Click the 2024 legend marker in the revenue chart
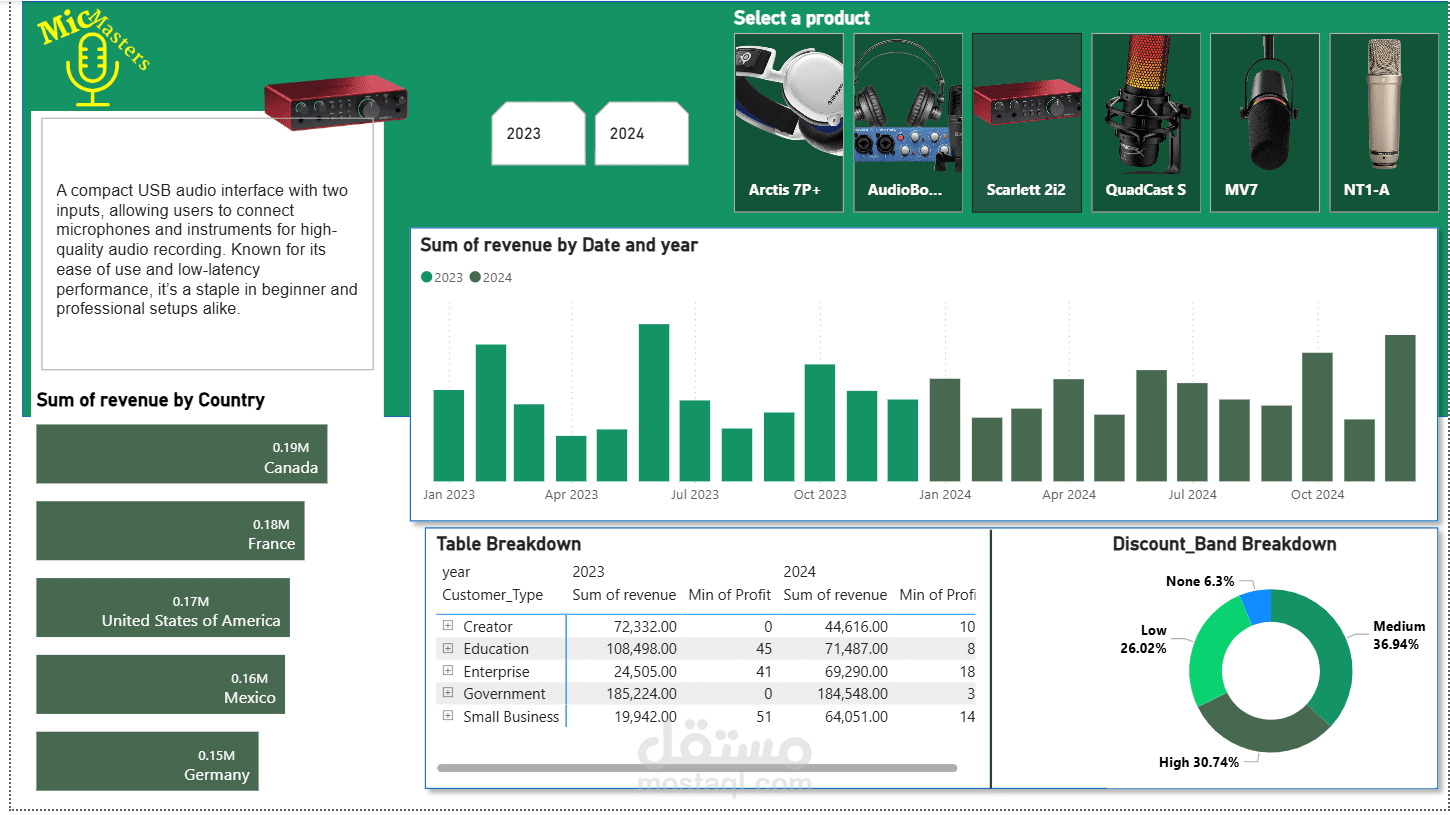This screenshot has height=815, width=1450. pos(475,278)
